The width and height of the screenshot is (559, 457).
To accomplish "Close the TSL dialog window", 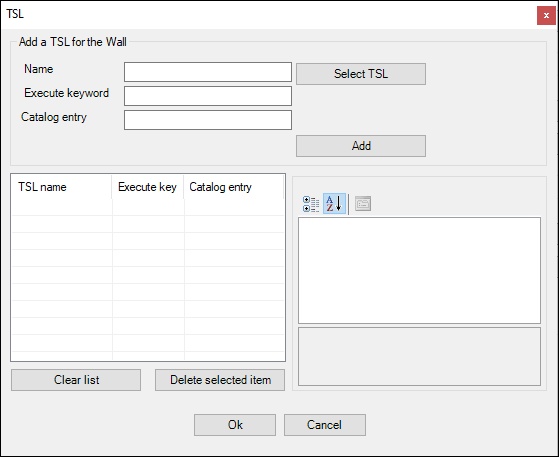I will pyautogui.click(x=546, y=16).
